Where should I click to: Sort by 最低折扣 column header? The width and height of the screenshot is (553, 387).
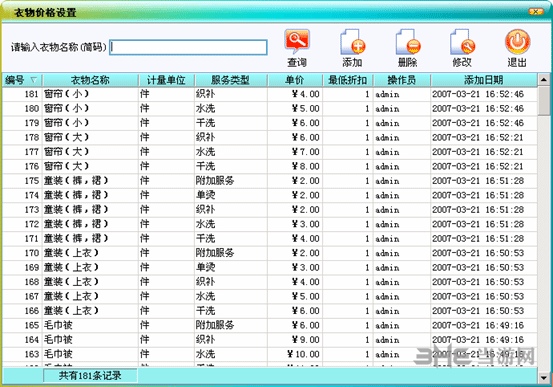[348, 80]
